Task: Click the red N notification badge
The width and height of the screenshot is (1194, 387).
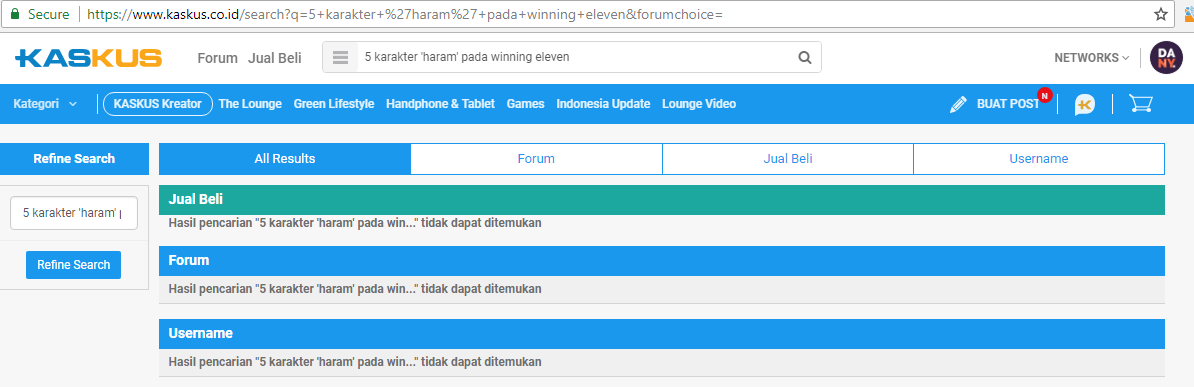Action: coord(1045,95)
